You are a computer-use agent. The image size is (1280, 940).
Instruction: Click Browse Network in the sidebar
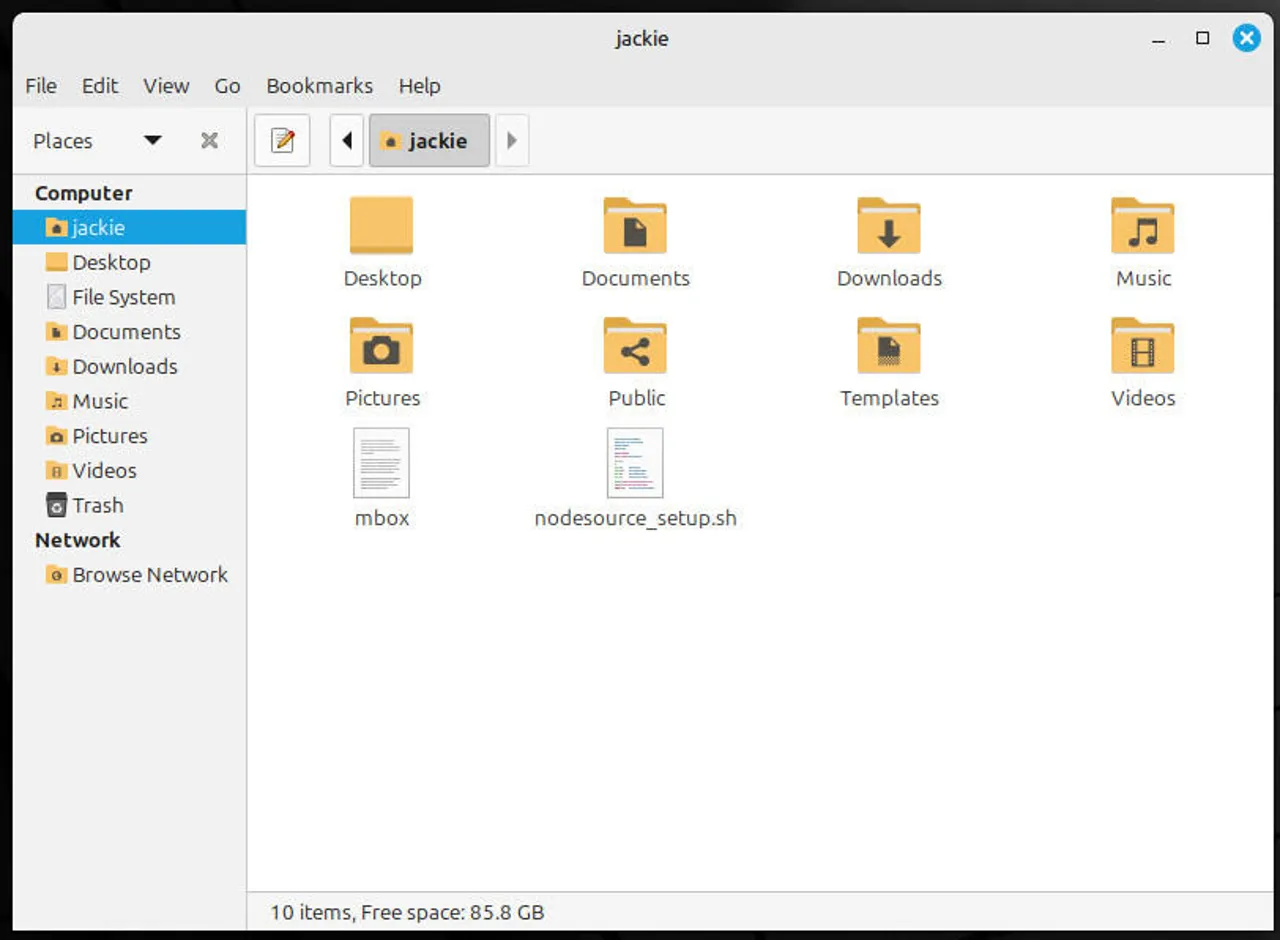150,575
